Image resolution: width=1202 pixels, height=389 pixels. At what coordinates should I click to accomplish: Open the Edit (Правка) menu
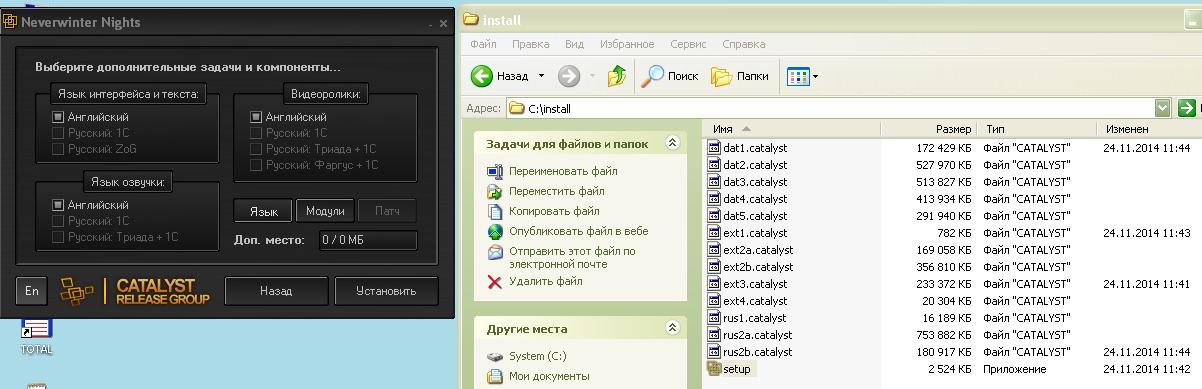530,44
